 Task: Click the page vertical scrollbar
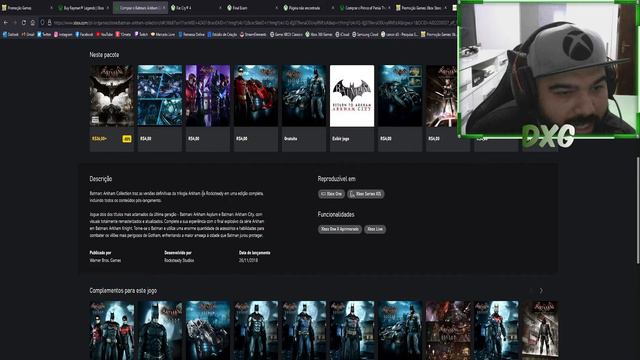tap(638, 210)
